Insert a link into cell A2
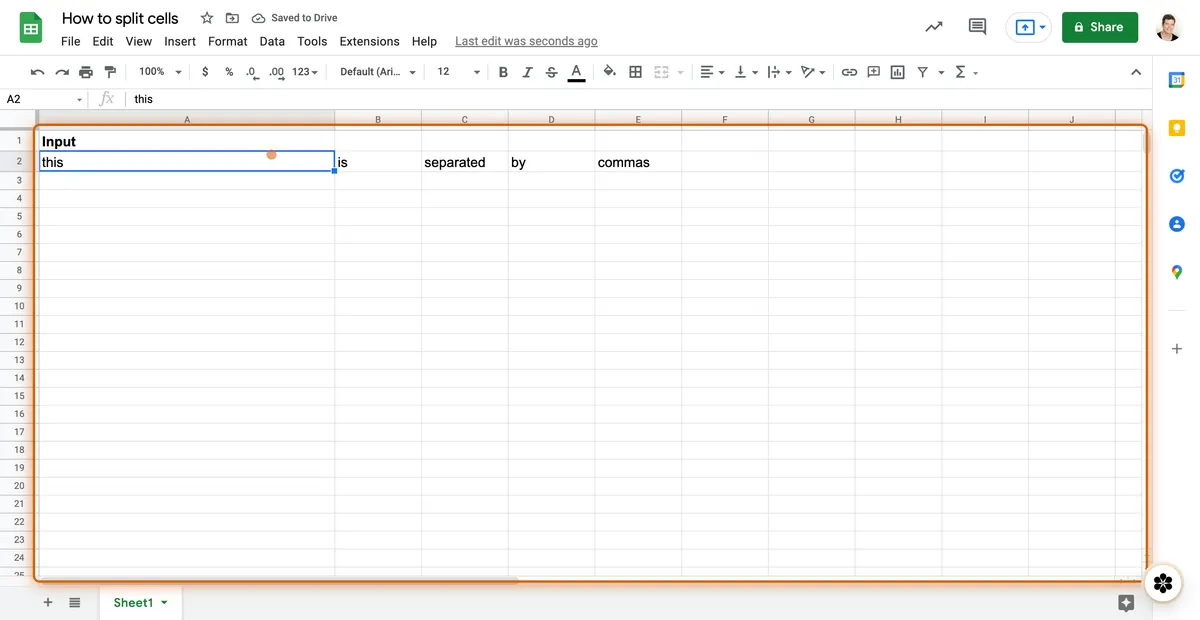Viewport: 1200px width, 620px height. (849, 71)
